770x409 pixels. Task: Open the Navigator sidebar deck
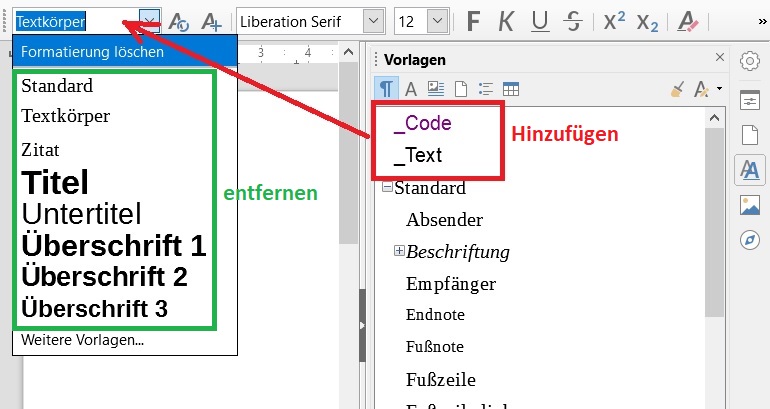coord(750,240)
